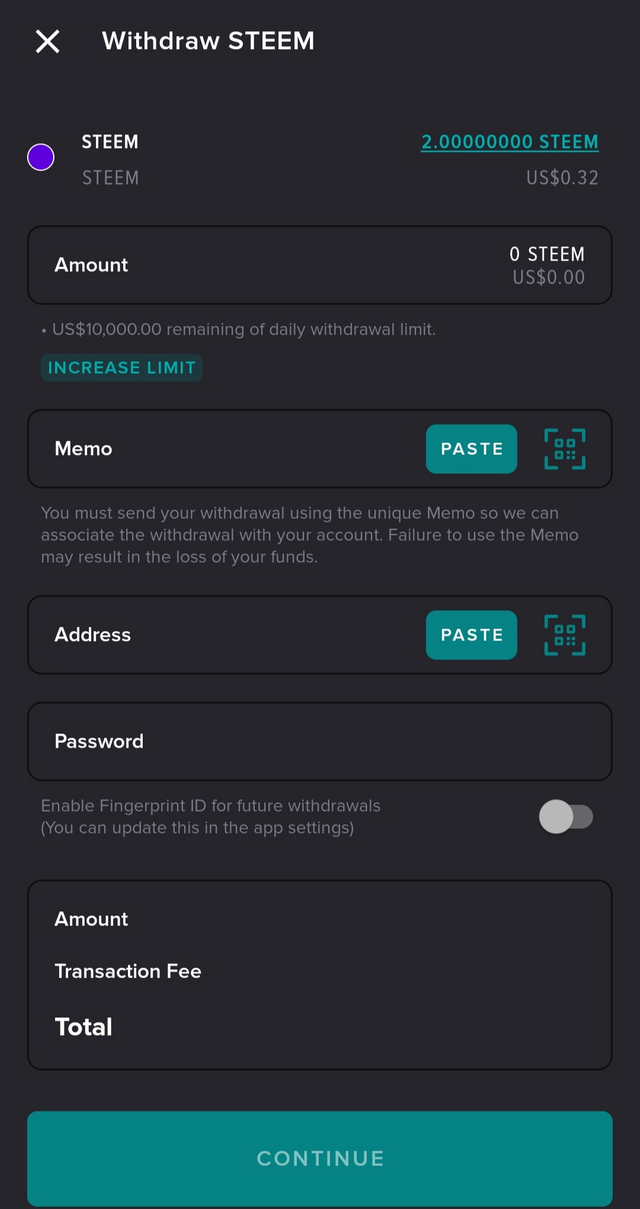This screenshot has width=640, height=1209.
Task: Paste clipboard into the Memo field
Action: coord(472,449)
